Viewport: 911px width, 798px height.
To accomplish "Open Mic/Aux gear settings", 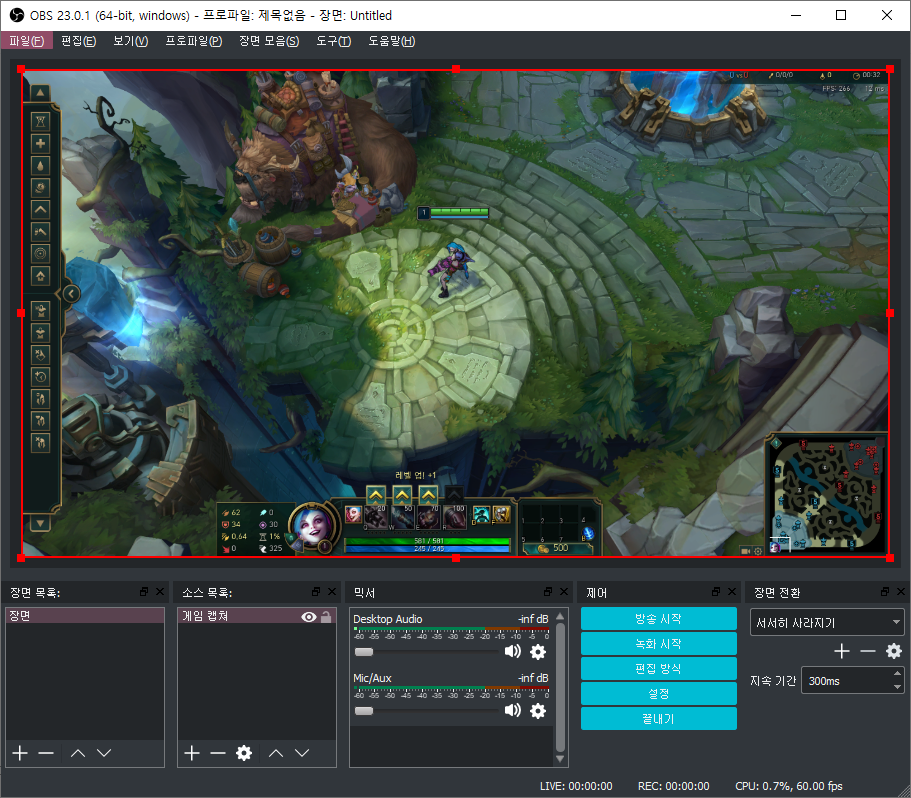I will point(538,711).
